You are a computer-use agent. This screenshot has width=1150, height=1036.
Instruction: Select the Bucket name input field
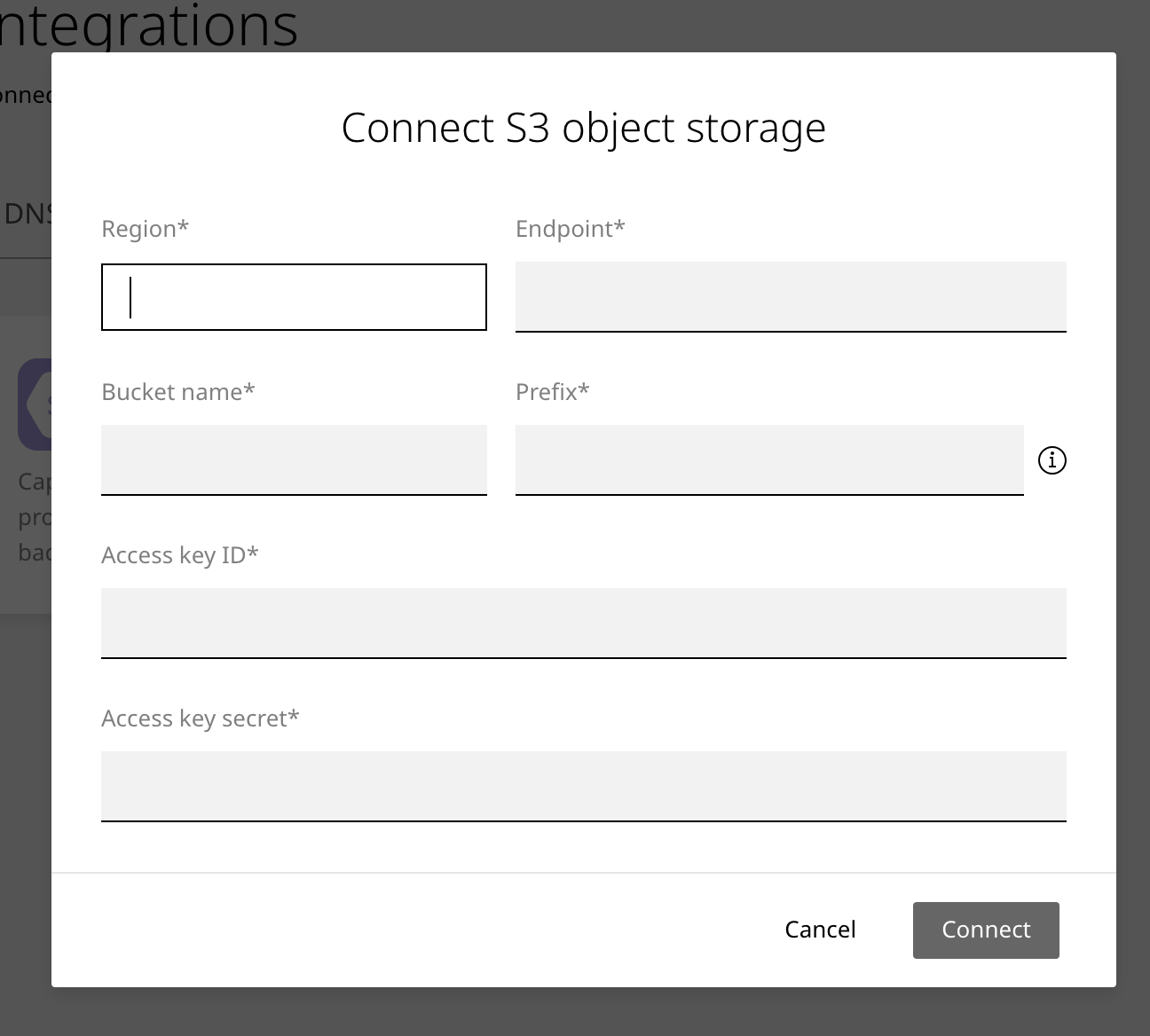click(x=294, y=459)
